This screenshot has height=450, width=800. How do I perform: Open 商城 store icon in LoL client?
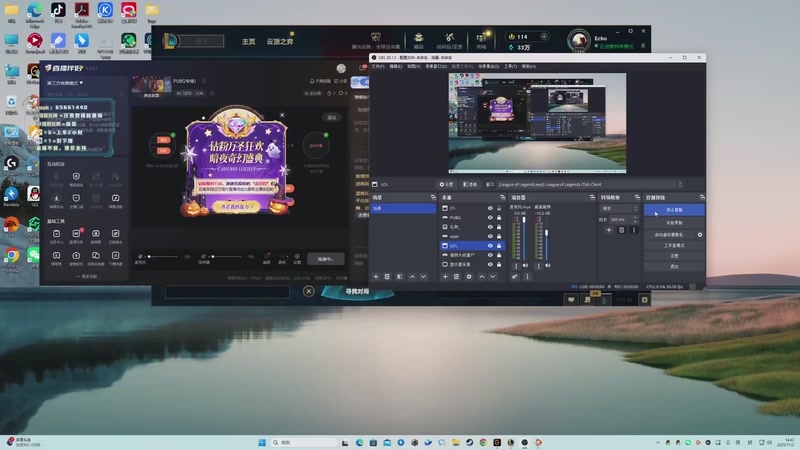[481, 40]
